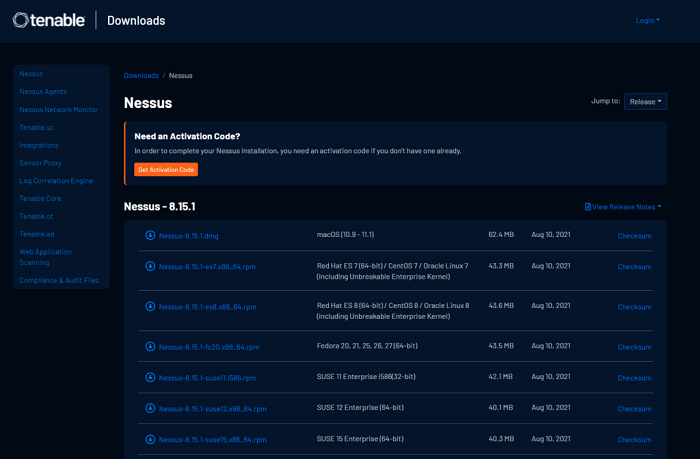Image resolution: width=700 pixels, height=459 pixels.
Task: Select Integrations in sidebar
Action: [39, 145]
